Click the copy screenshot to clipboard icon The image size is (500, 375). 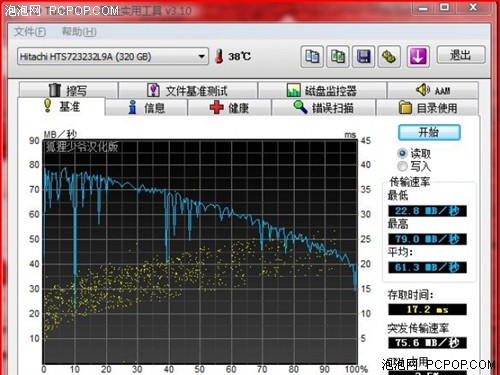[x=338, y=56]
